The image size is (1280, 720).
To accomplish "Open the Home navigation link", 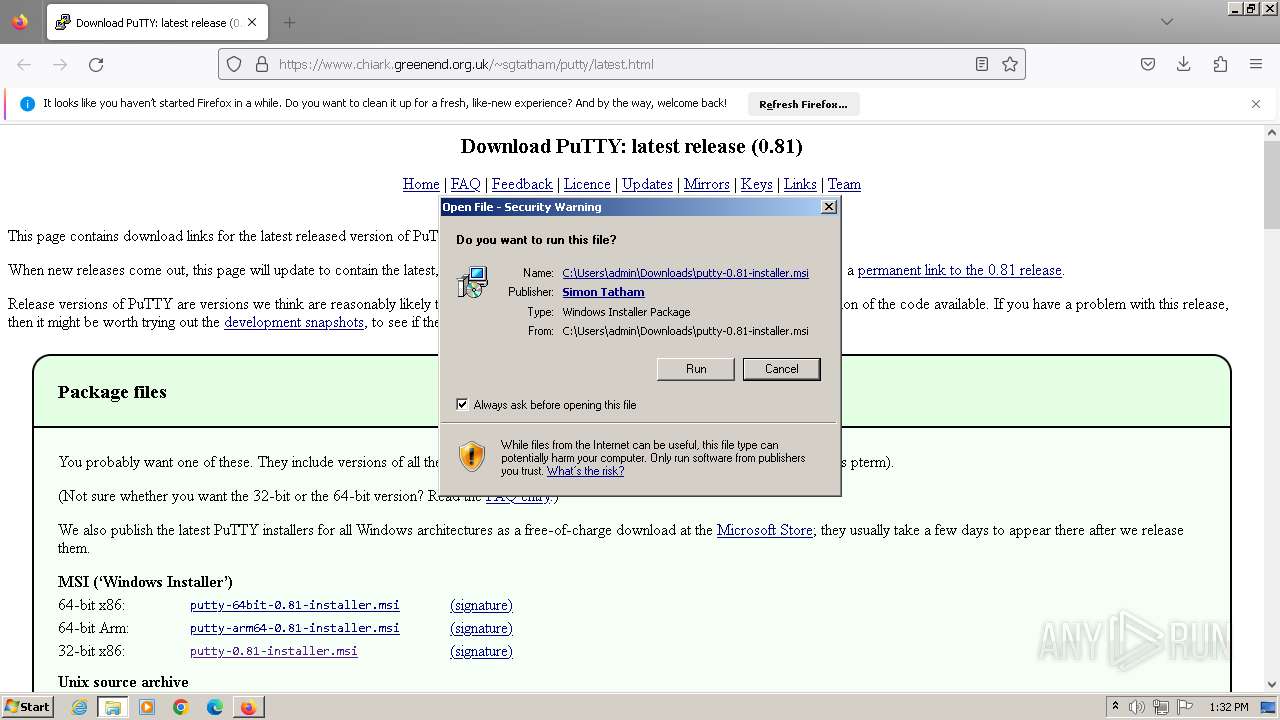I will [421, 184].
